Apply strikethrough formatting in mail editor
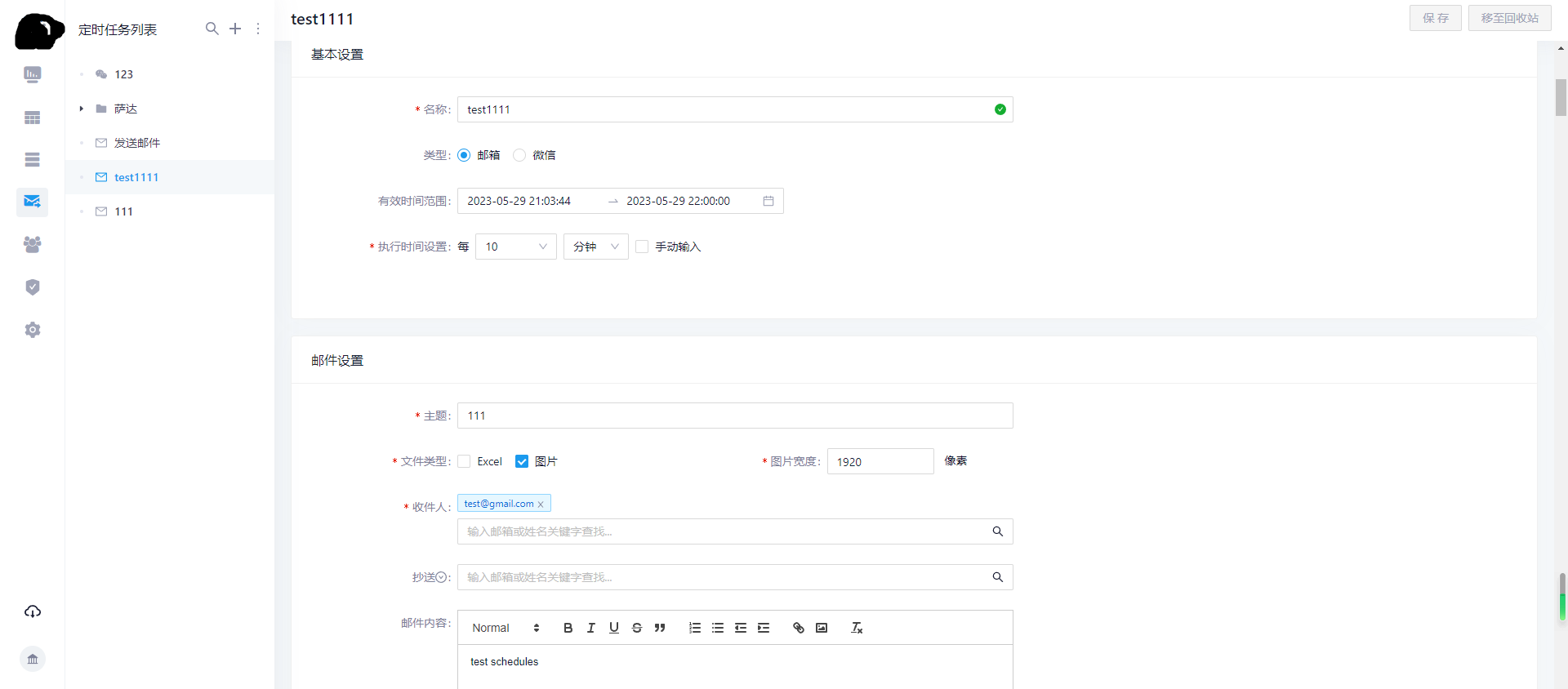This screenshot has height=689, width=1568. [636, 628]
